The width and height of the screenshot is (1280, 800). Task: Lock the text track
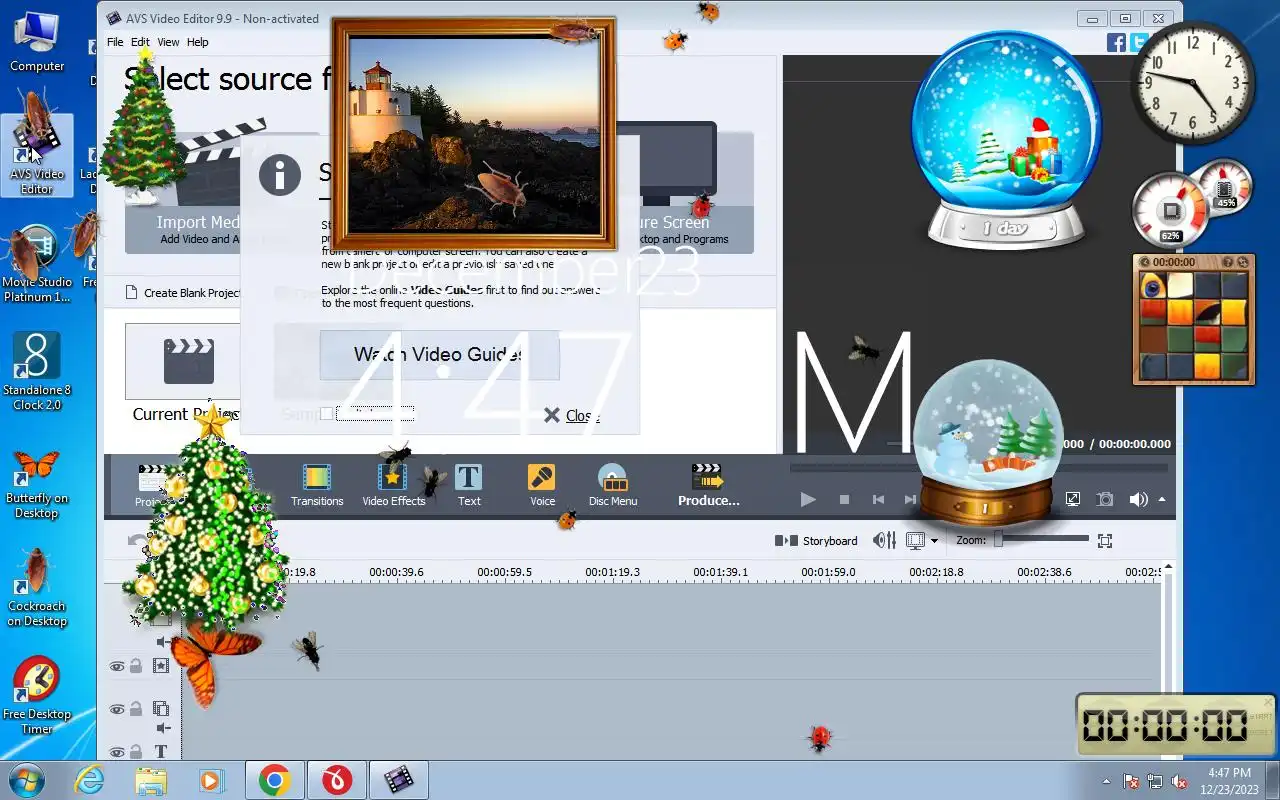click(136, 752)
